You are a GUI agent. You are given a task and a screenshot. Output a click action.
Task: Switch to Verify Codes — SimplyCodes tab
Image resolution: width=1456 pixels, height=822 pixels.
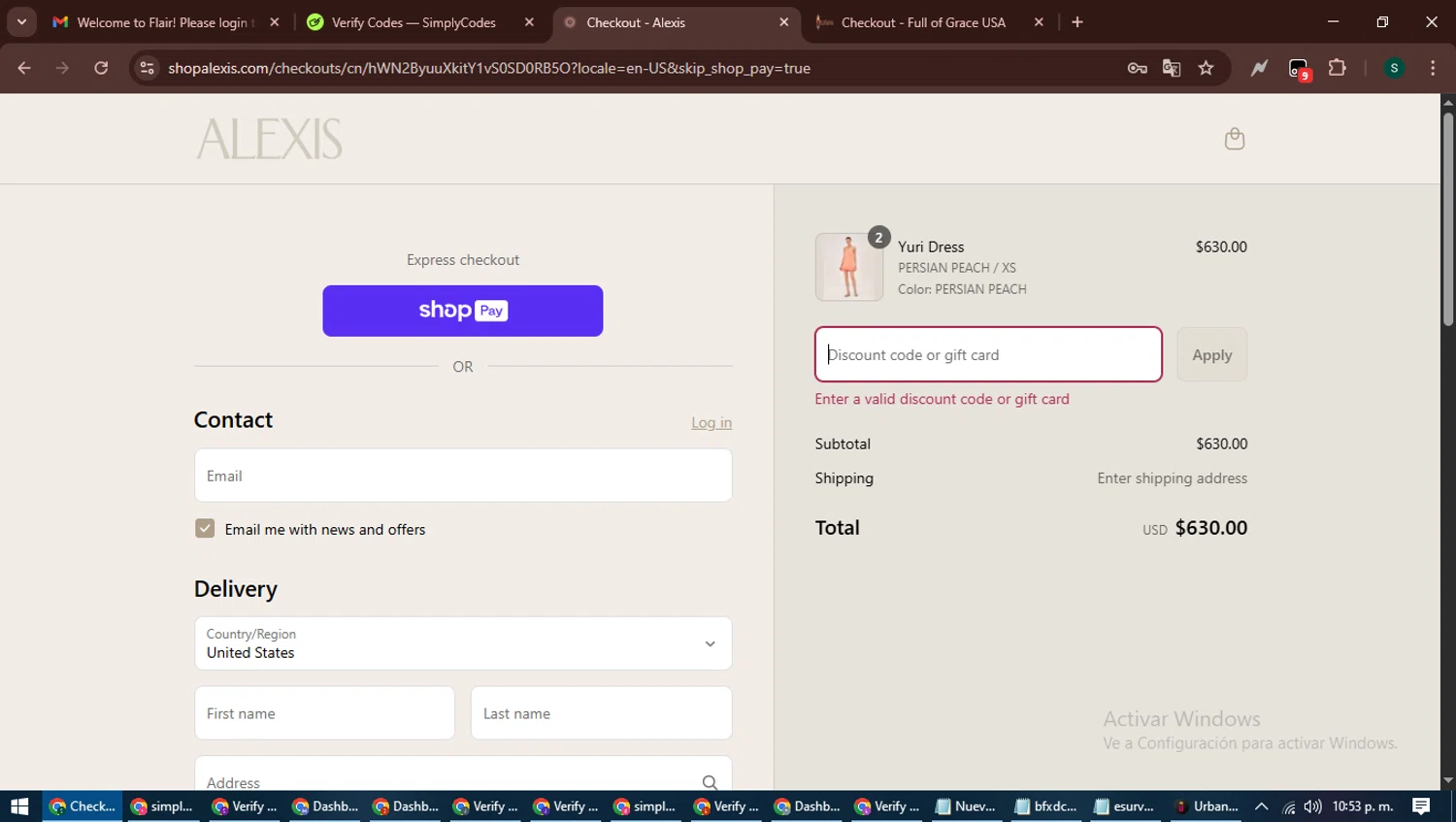click(x=420, y=22)
